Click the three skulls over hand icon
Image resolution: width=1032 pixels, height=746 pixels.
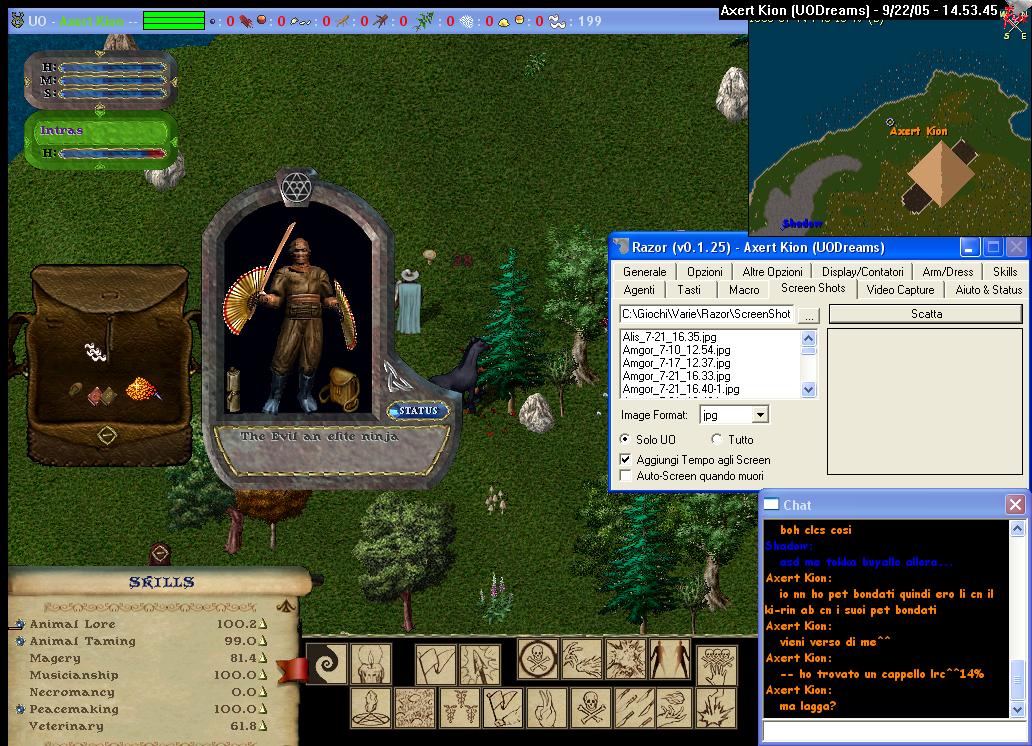717,666
